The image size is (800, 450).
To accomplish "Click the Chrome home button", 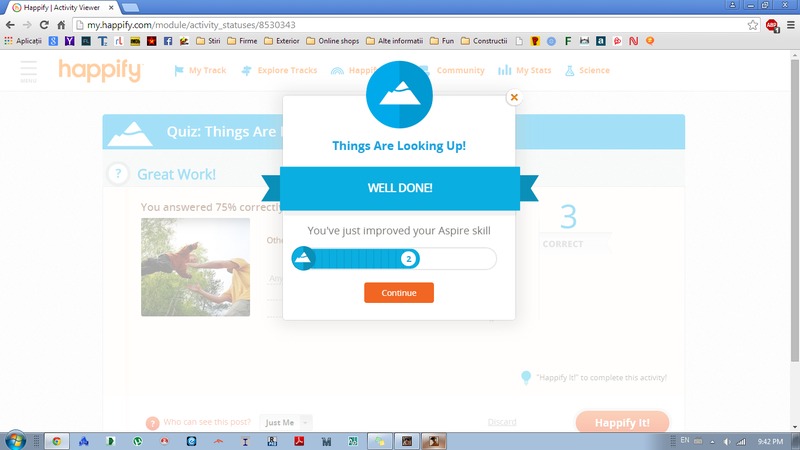I will click(x=61, y=25).
